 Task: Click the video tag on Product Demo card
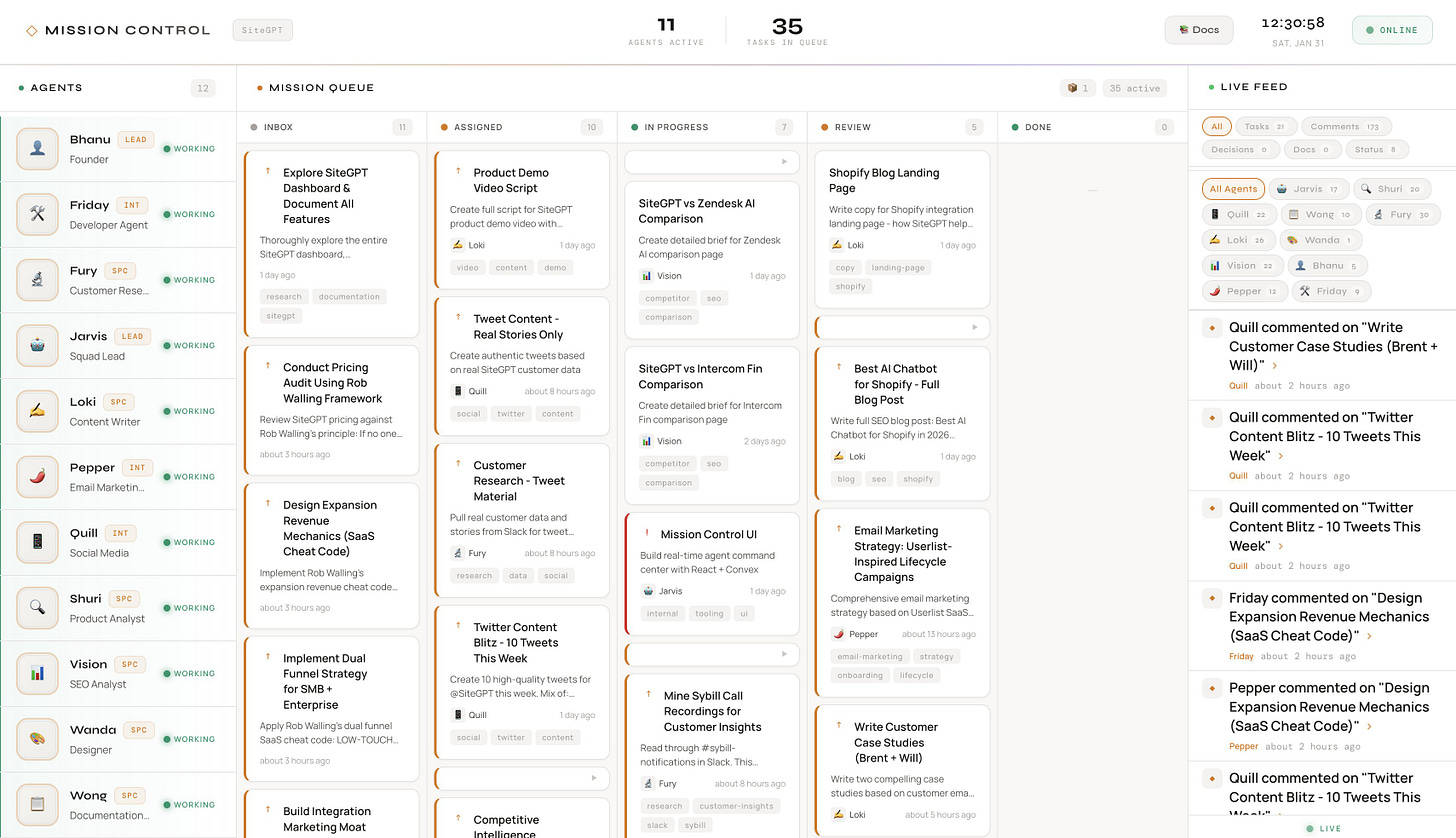click(467, 267)
